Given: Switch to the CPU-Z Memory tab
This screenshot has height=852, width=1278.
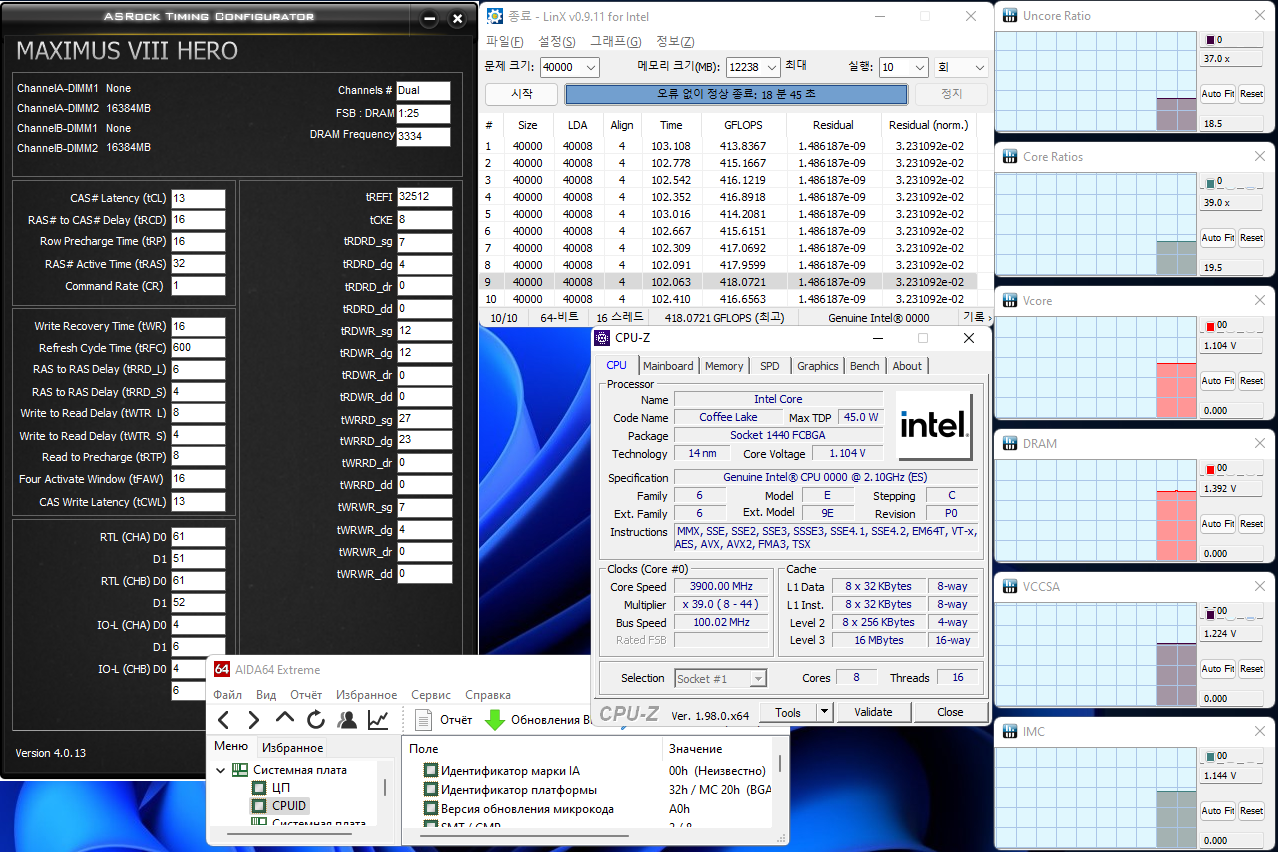Looking at the screenshot, I should 724,366.
